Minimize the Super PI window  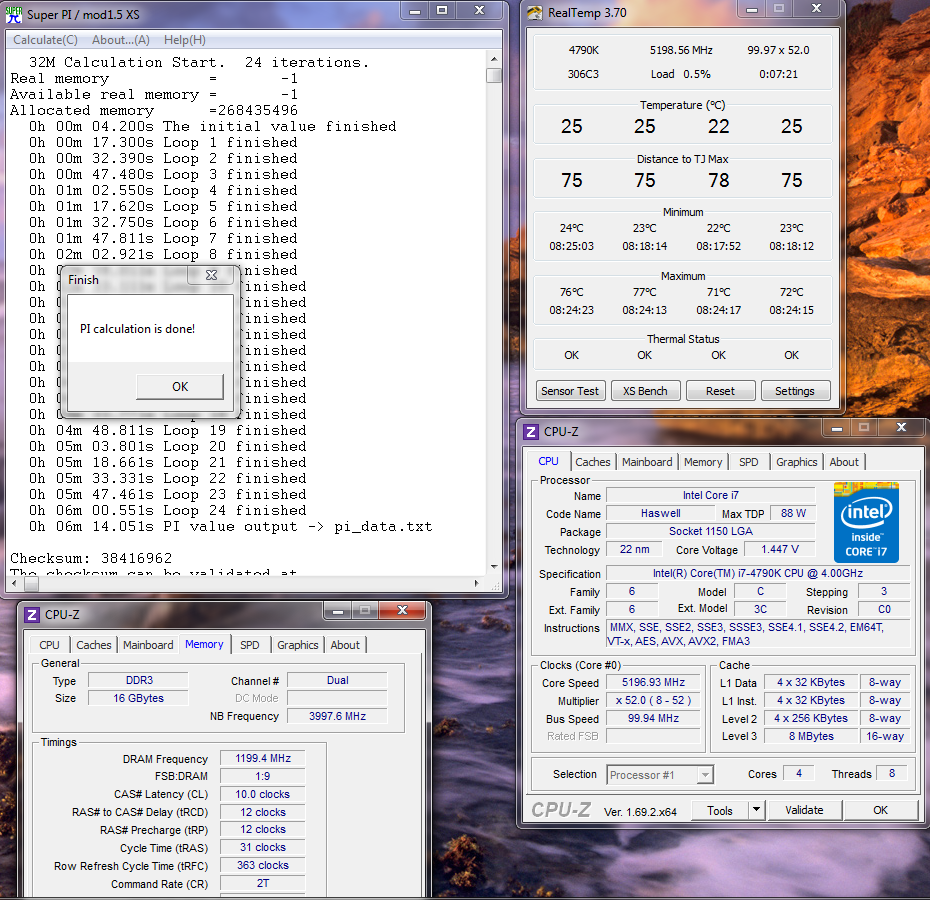[415, 11]
